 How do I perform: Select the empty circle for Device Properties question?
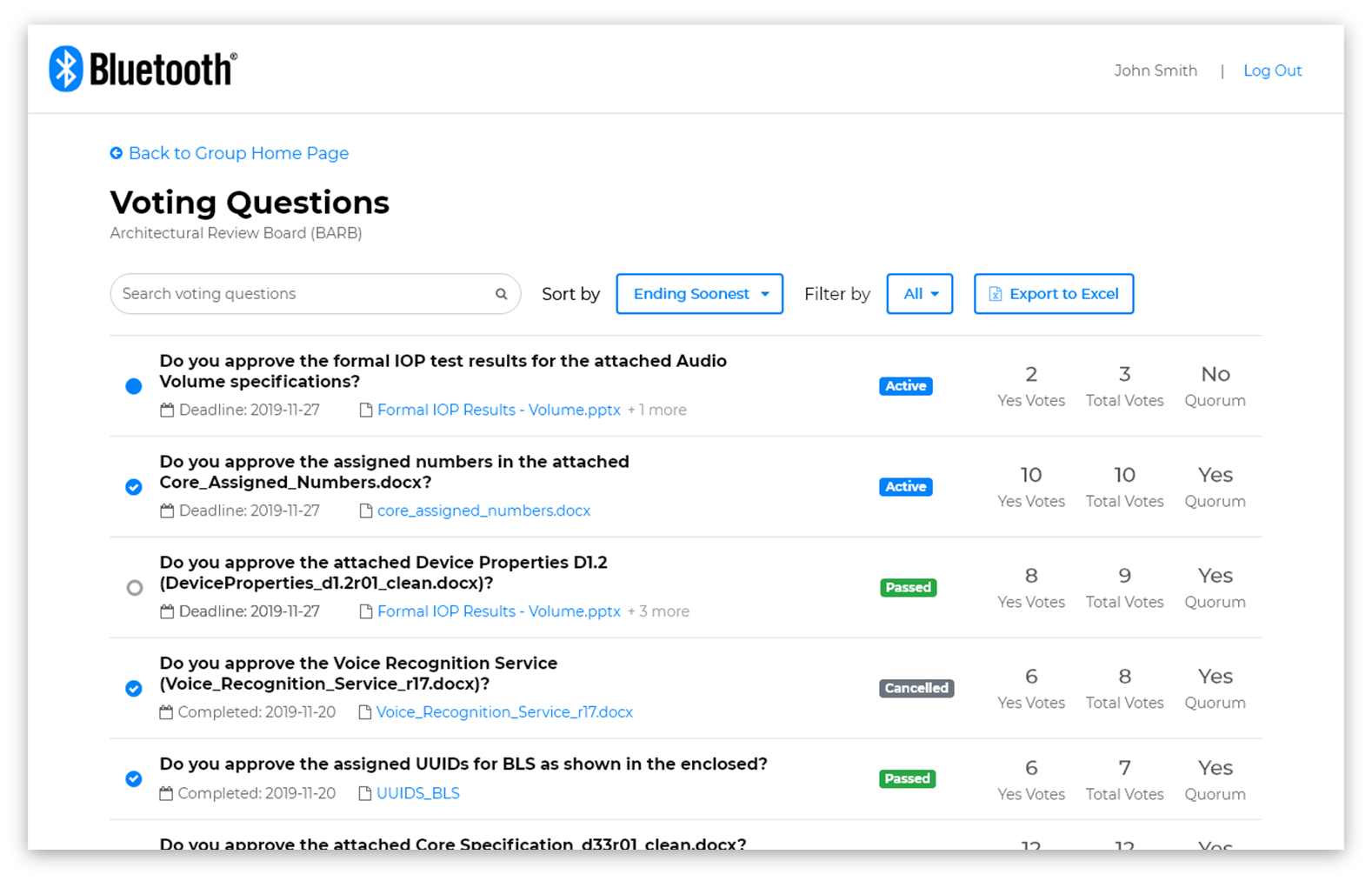pos(134,588)
